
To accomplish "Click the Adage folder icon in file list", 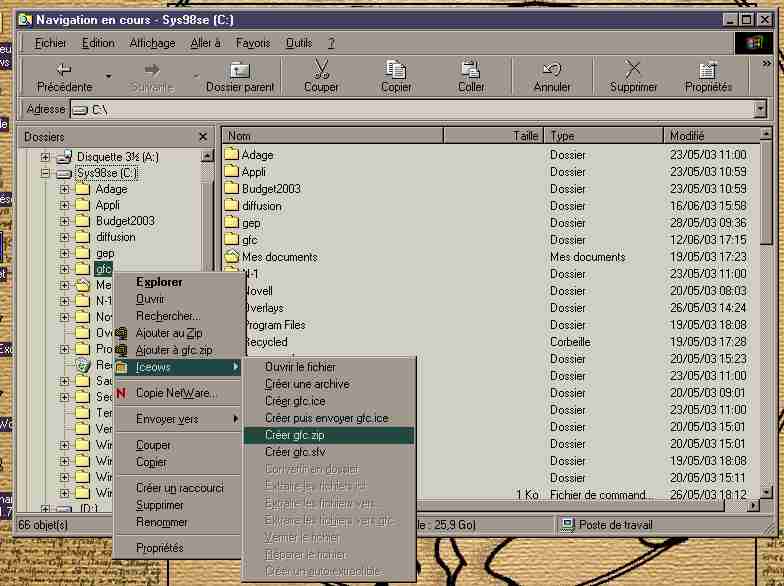I will click(x=232, y=154).
